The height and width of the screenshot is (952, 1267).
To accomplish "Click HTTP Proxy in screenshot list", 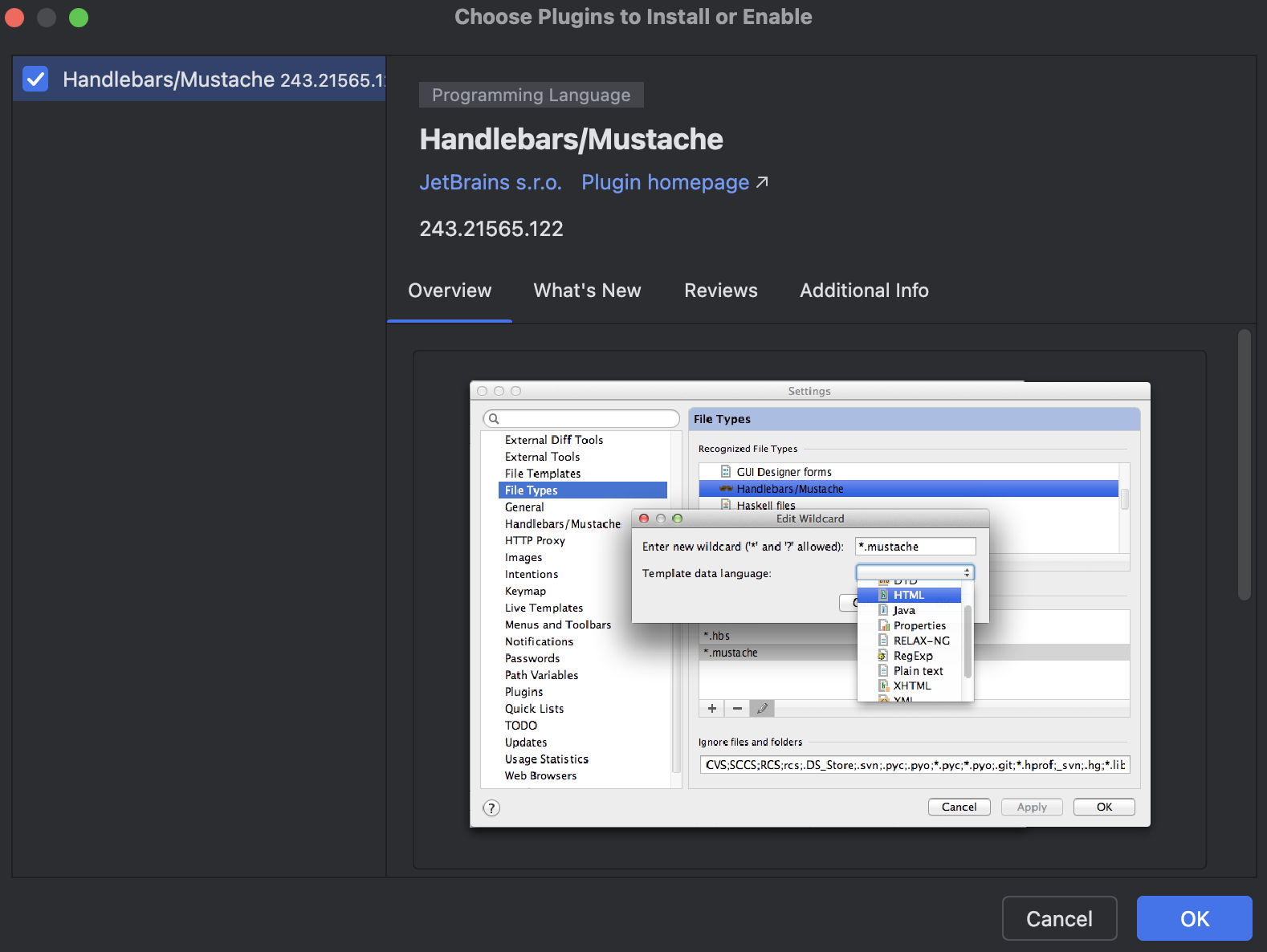I will click(535, 541).
